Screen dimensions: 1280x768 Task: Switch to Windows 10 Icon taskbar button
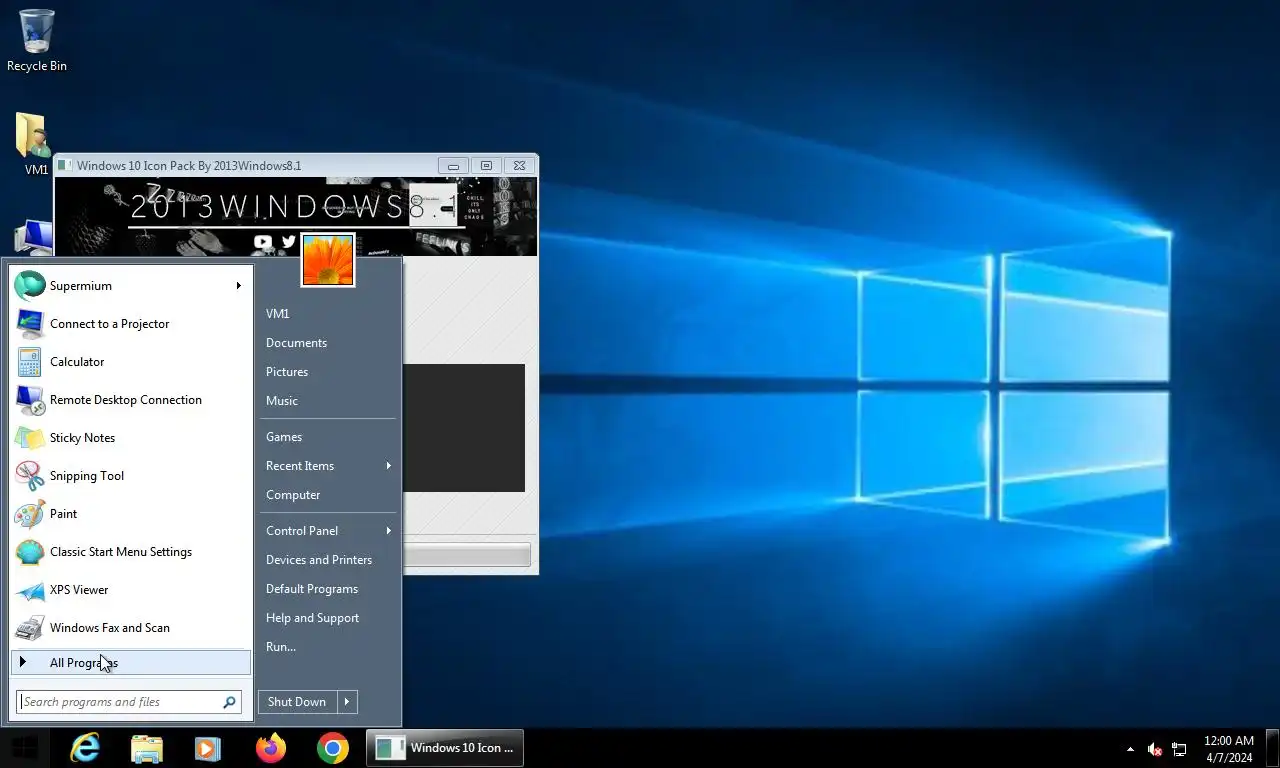click(x=445, y=748)
